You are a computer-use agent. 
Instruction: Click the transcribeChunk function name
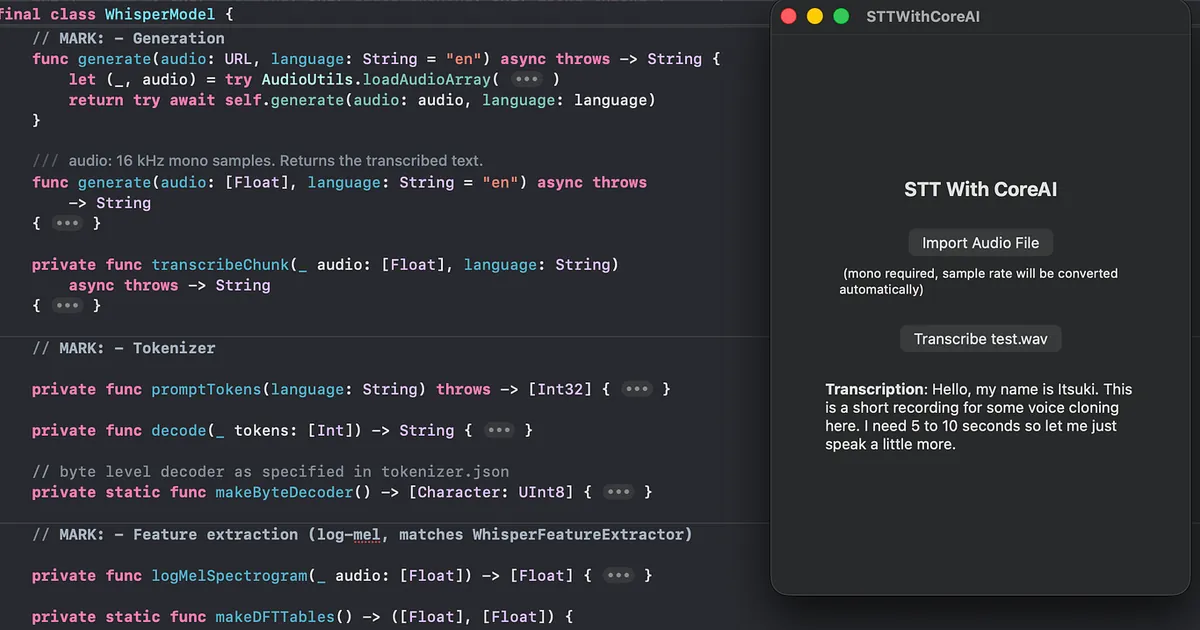(220, 264)
